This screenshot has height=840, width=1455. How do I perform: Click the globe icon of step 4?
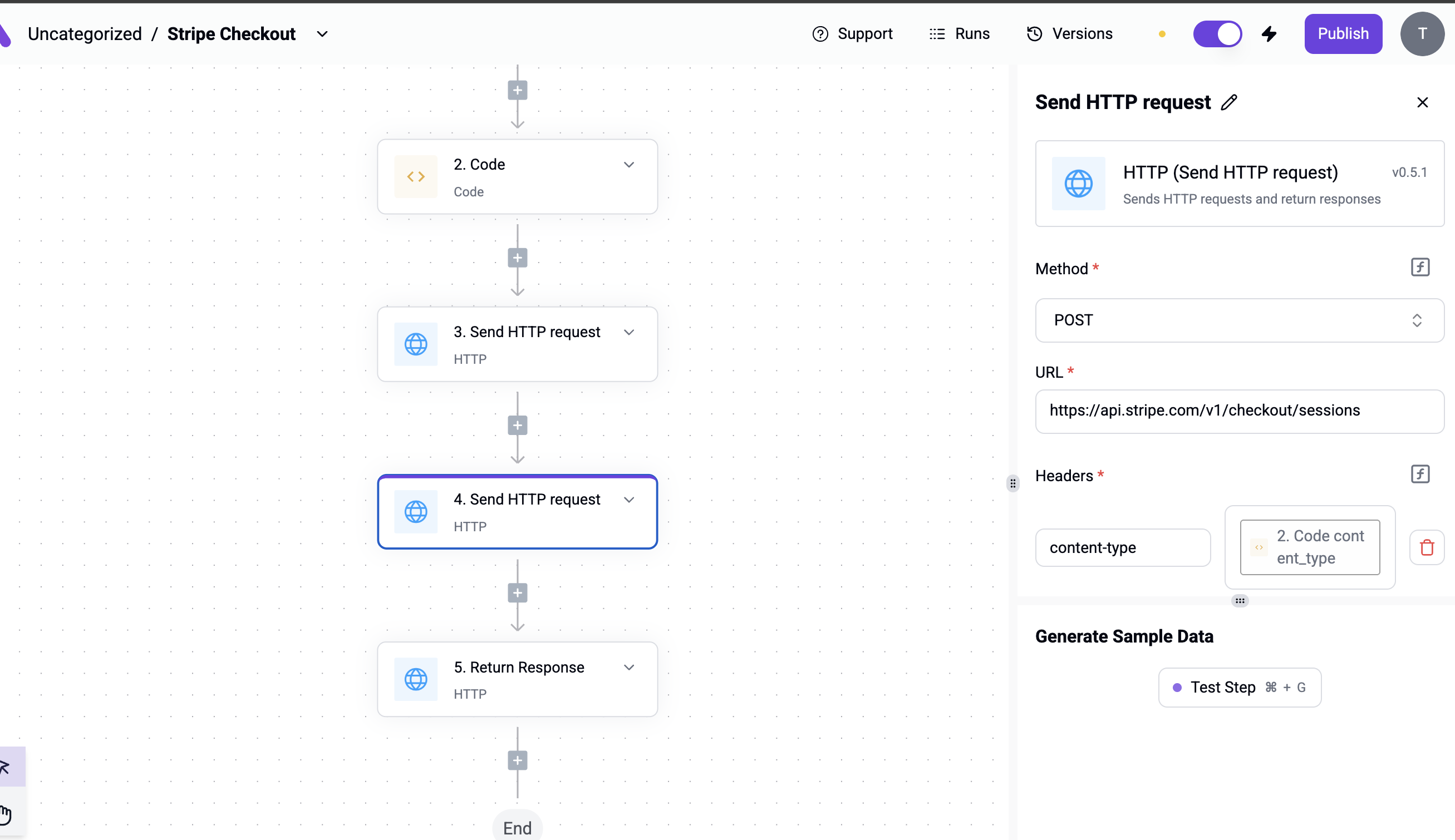tap(416, 512)
